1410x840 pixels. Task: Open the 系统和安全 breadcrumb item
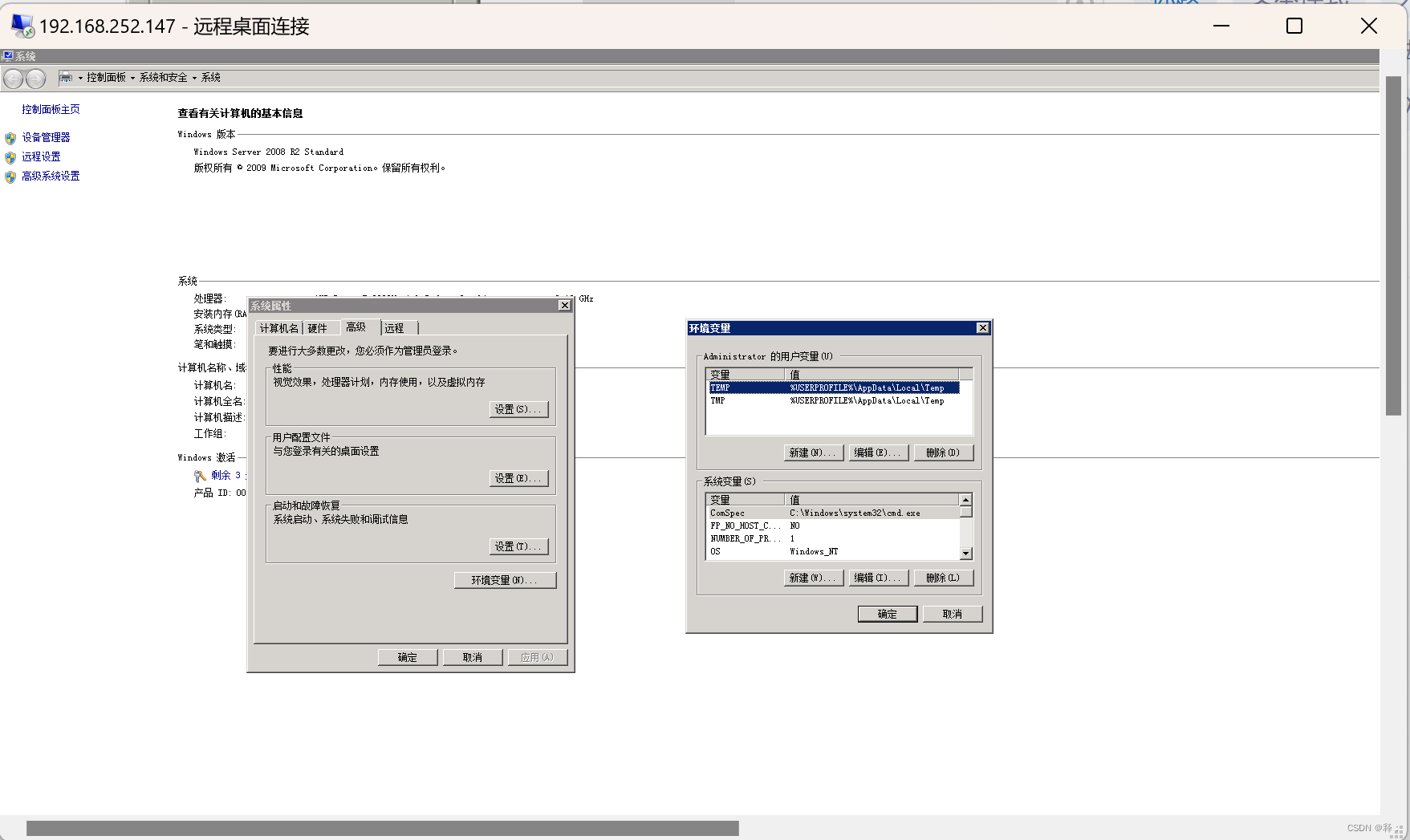click(x=163, y=78)
